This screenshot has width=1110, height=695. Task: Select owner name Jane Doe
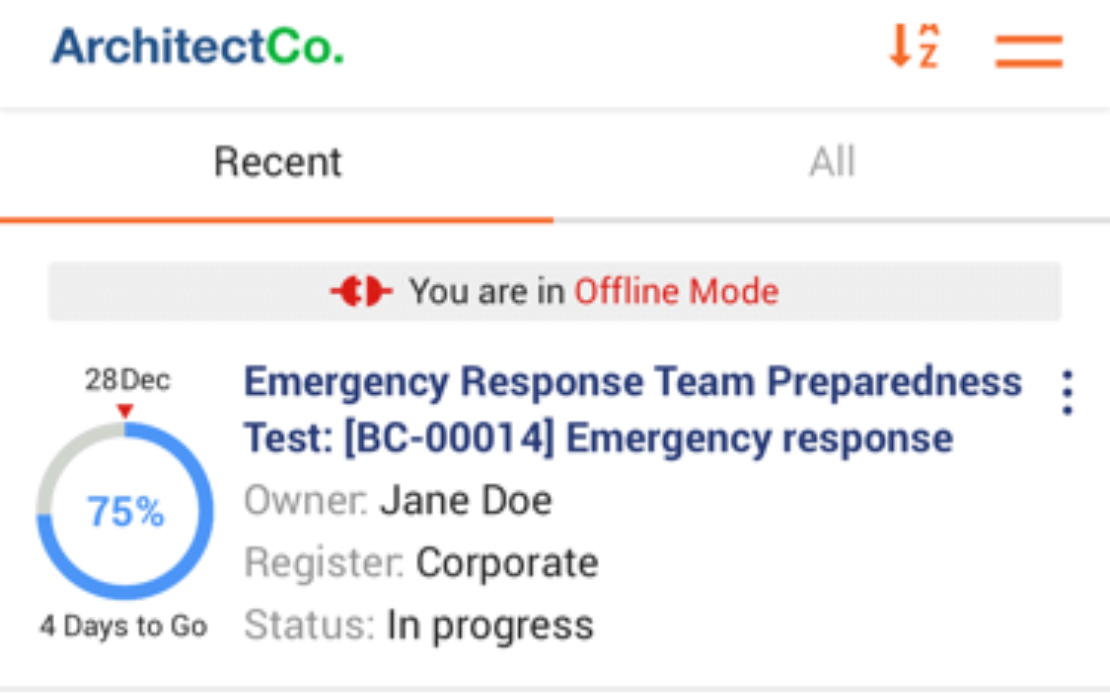tap(466, 501)
